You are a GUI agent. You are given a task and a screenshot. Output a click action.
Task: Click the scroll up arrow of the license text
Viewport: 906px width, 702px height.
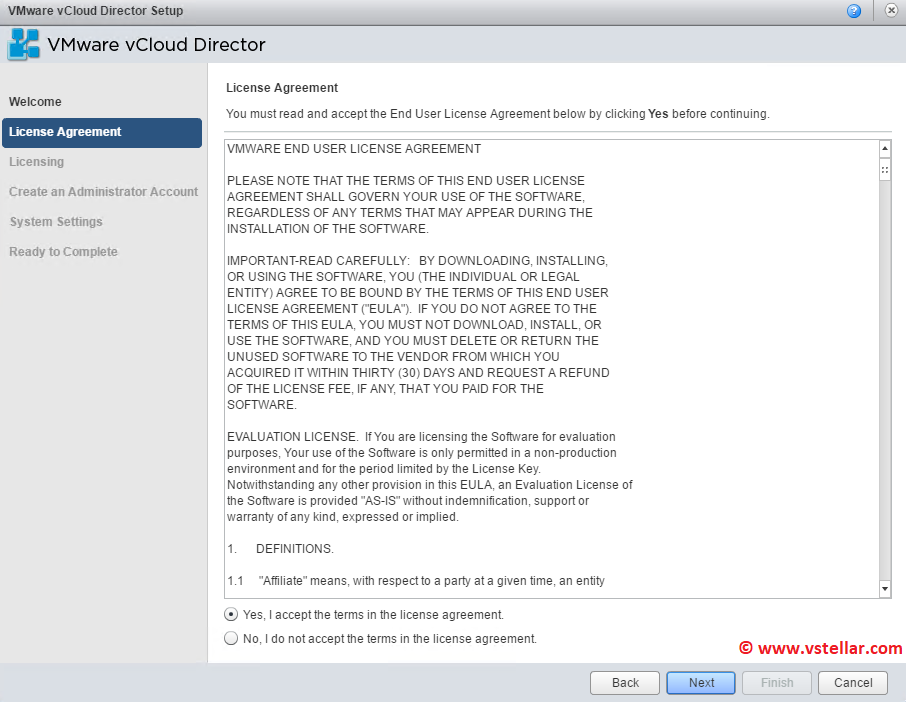[x=884, y=150]
